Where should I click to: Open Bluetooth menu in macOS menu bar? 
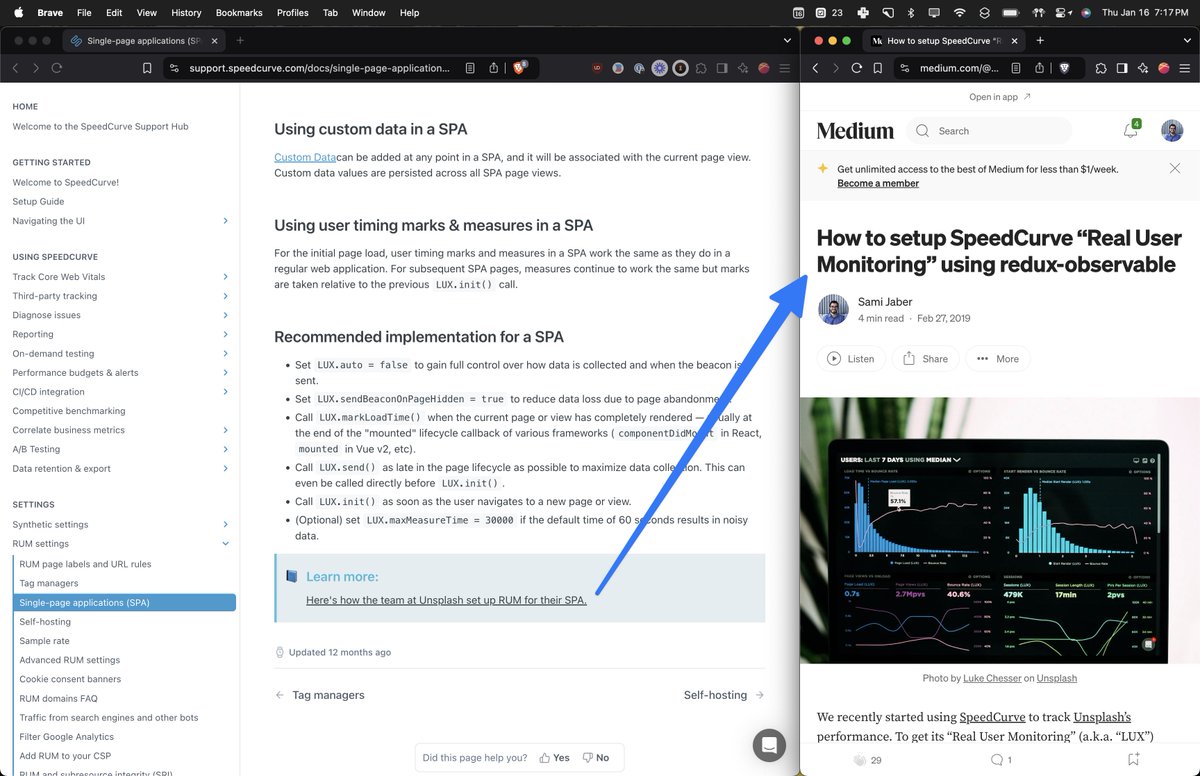(910, 13)
